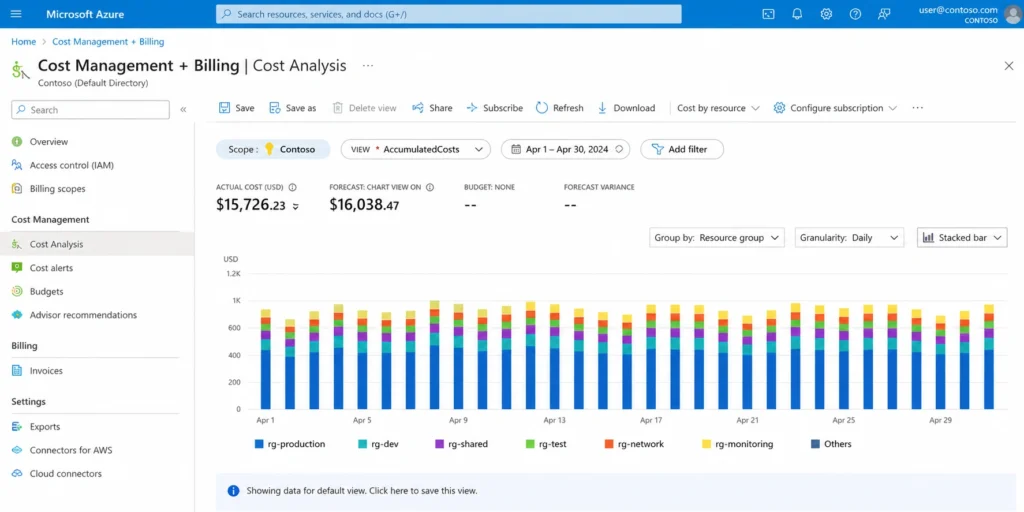
Task: Click the Add filter funnel icon
Action: coord(658,150)
